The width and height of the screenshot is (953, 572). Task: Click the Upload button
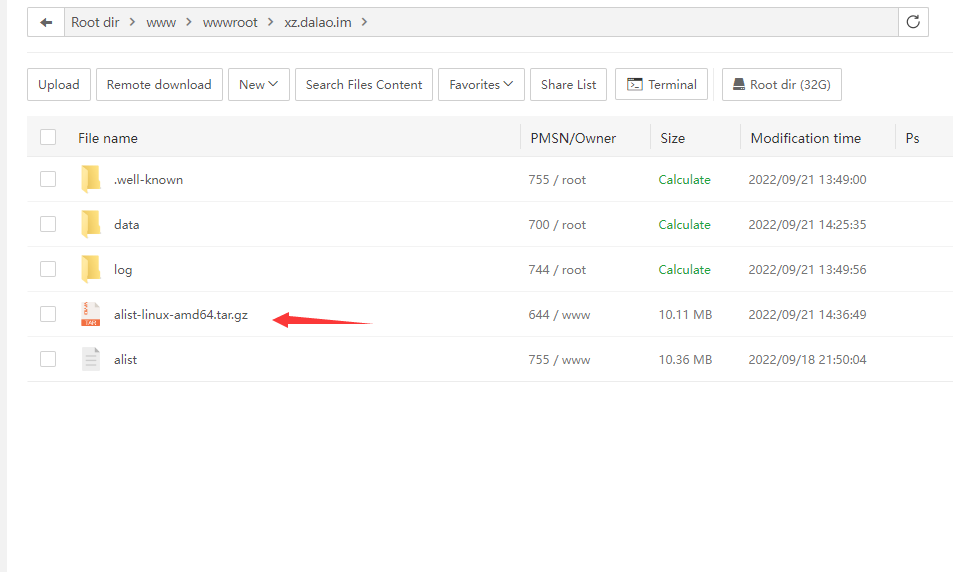click(59, 85)
